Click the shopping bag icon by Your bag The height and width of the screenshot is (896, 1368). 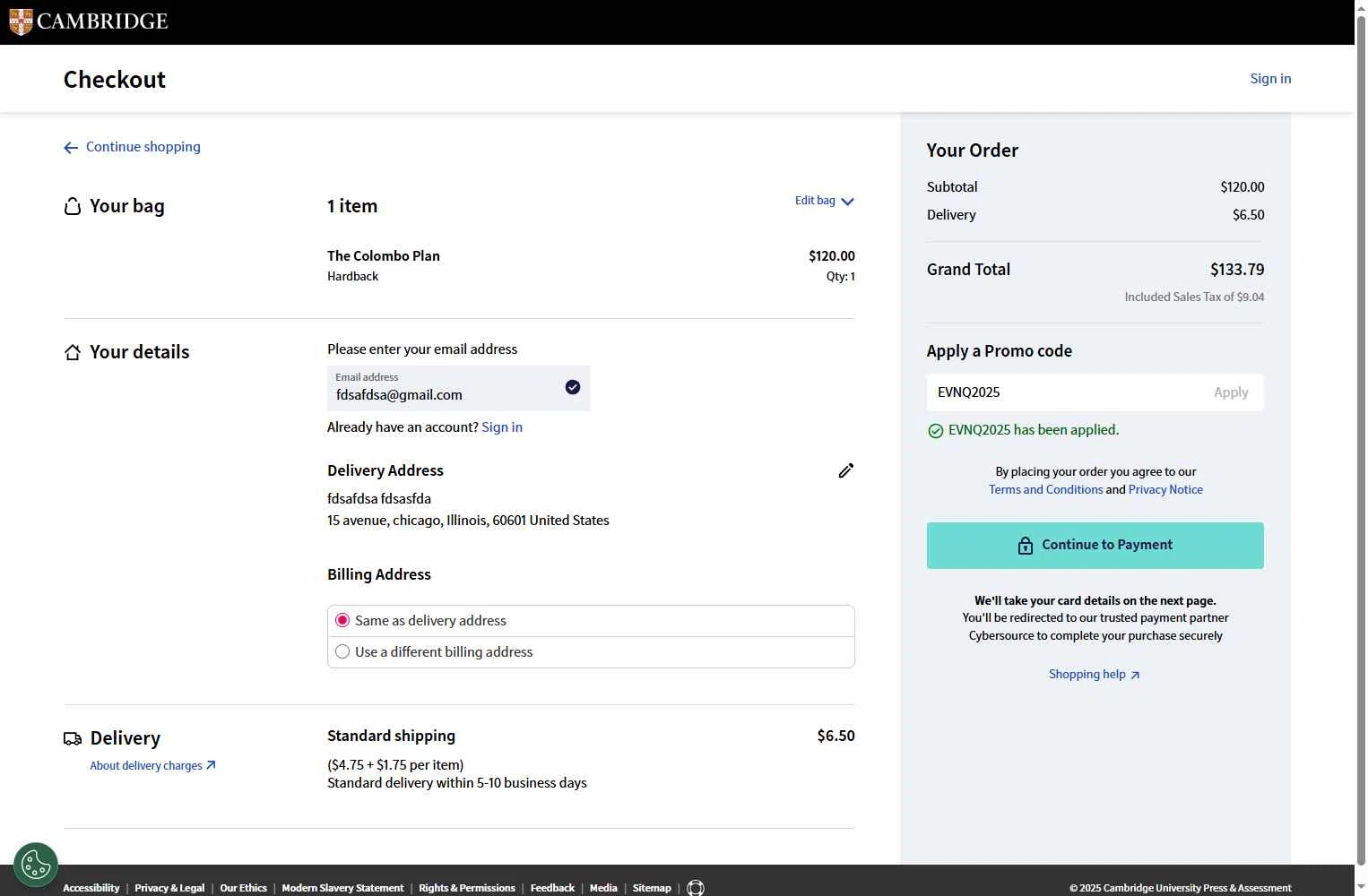tap(73, 207)
